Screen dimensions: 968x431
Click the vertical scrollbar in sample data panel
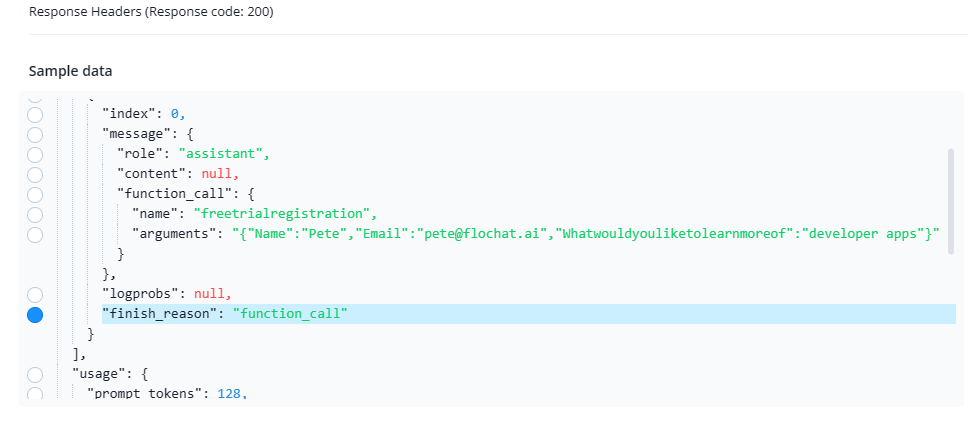[x=950, y=200]
